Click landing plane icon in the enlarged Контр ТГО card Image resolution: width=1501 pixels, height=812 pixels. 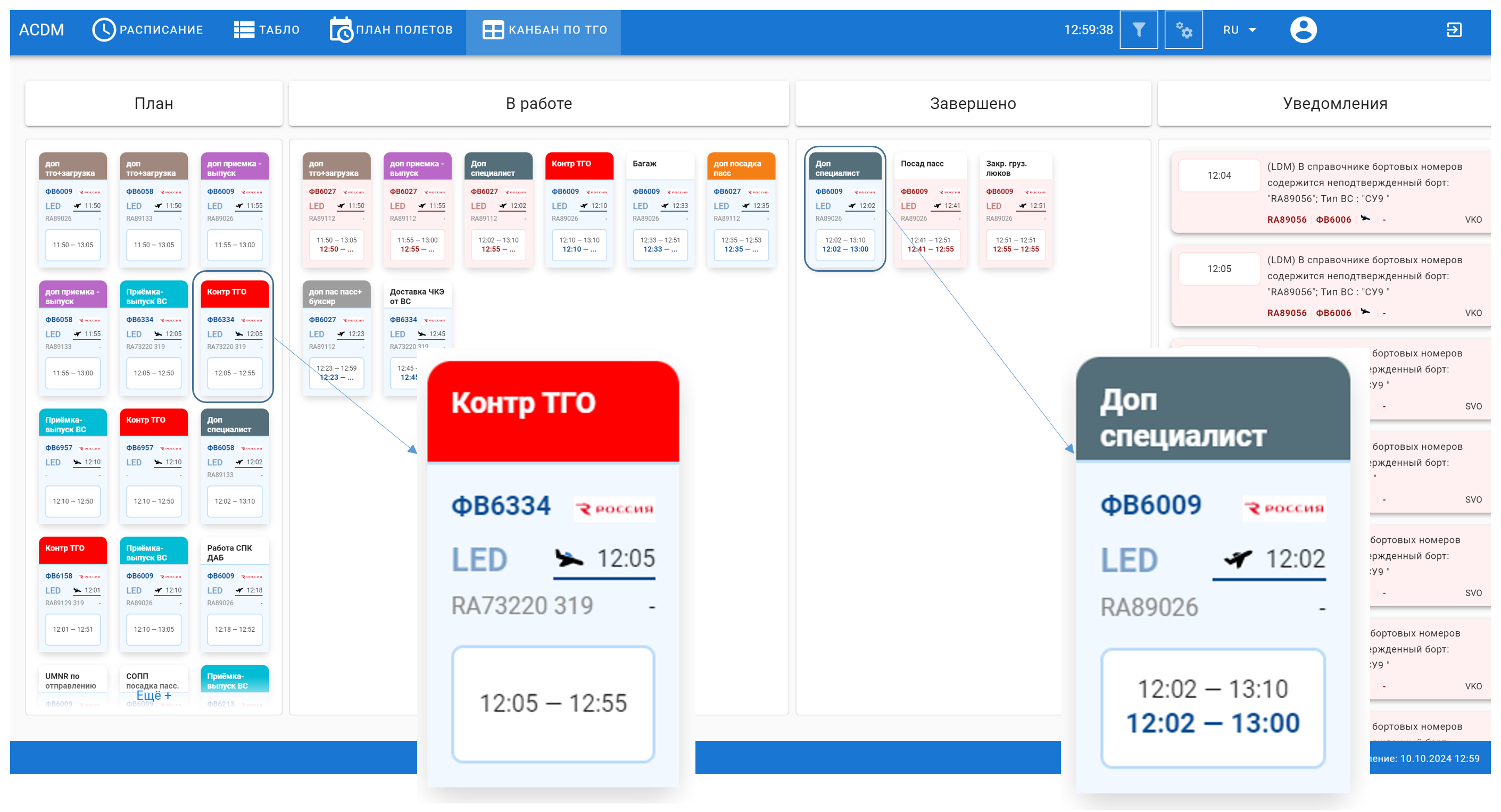pyautogui.click(x=568, y=558)
